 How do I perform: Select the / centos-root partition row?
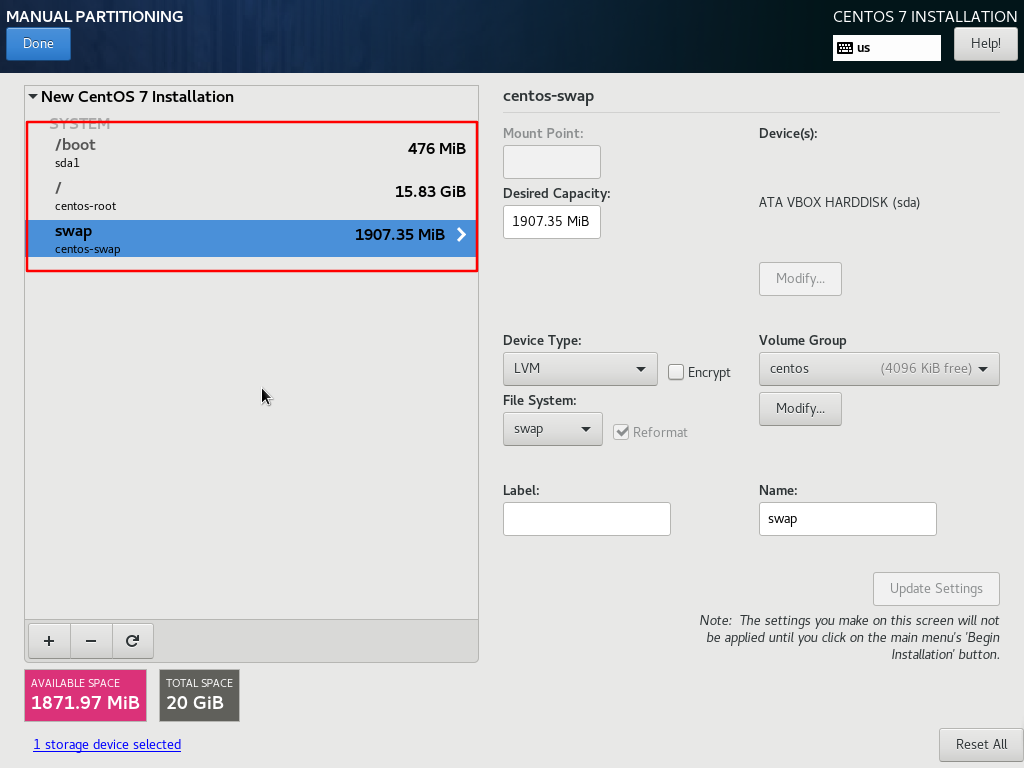[251, 197]
